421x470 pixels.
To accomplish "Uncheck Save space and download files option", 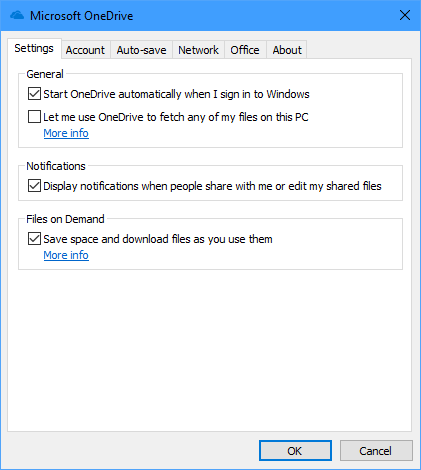I will click(x=34, y=239).
